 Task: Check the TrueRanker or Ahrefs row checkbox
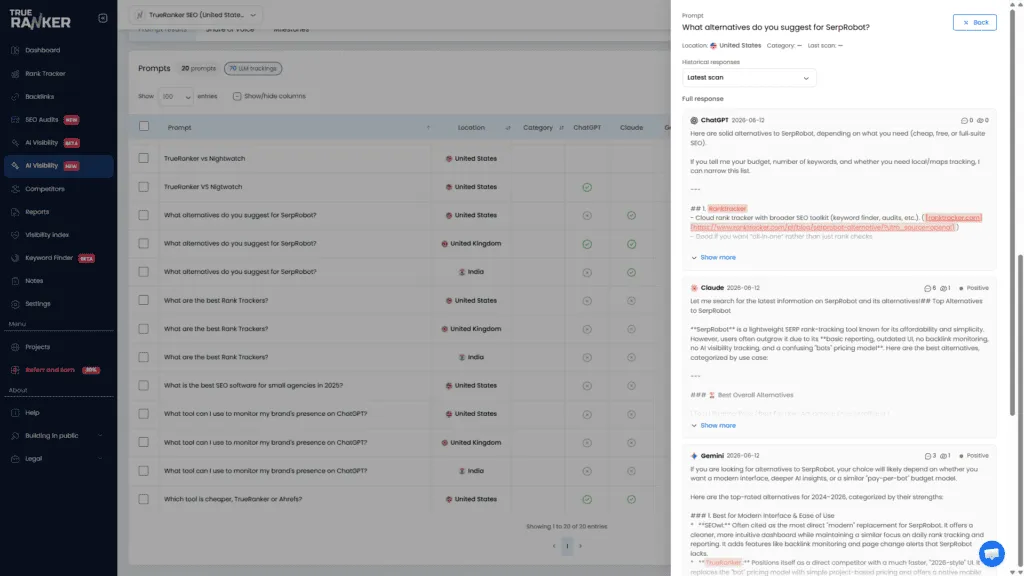tap(144, 499)
